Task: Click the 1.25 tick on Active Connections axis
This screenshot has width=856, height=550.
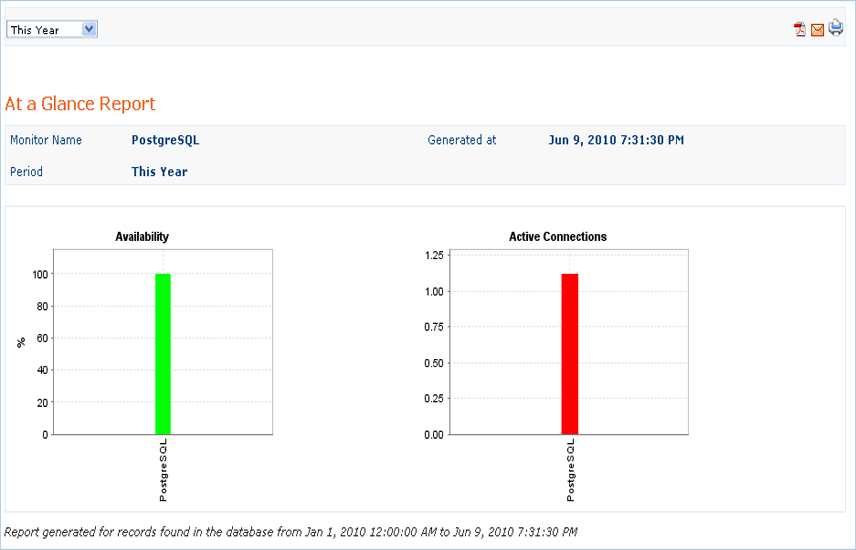Action: click(433, 256)
